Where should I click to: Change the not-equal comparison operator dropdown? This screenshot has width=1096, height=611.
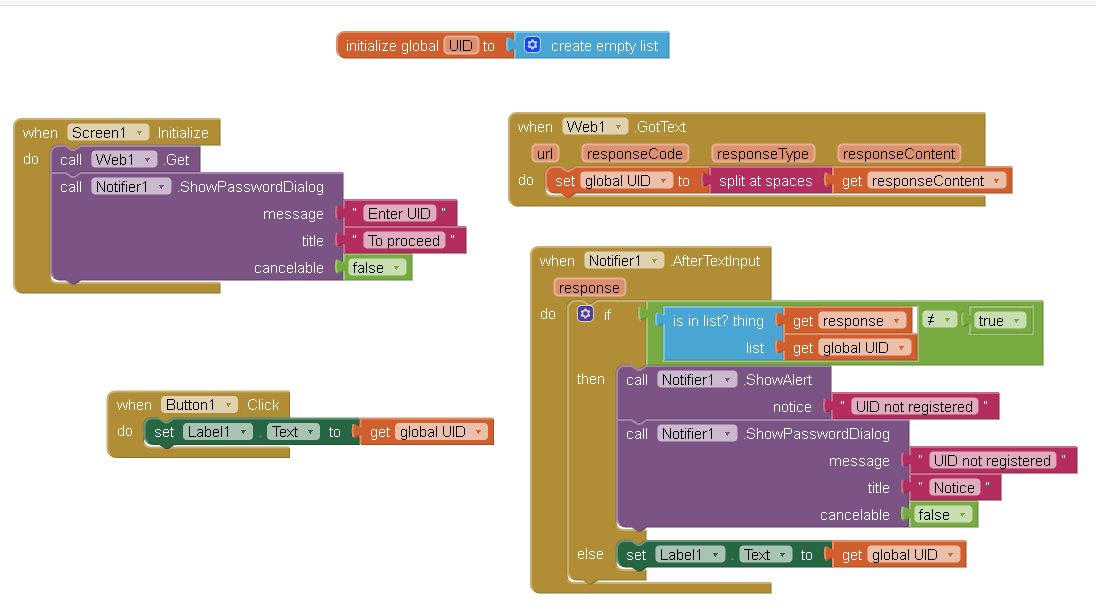939,320
